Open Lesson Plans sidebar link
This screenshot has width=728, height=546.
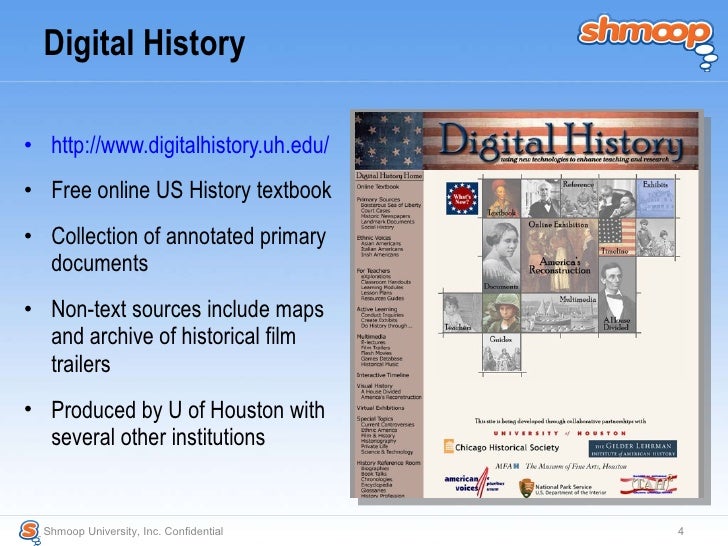(376, 293)
